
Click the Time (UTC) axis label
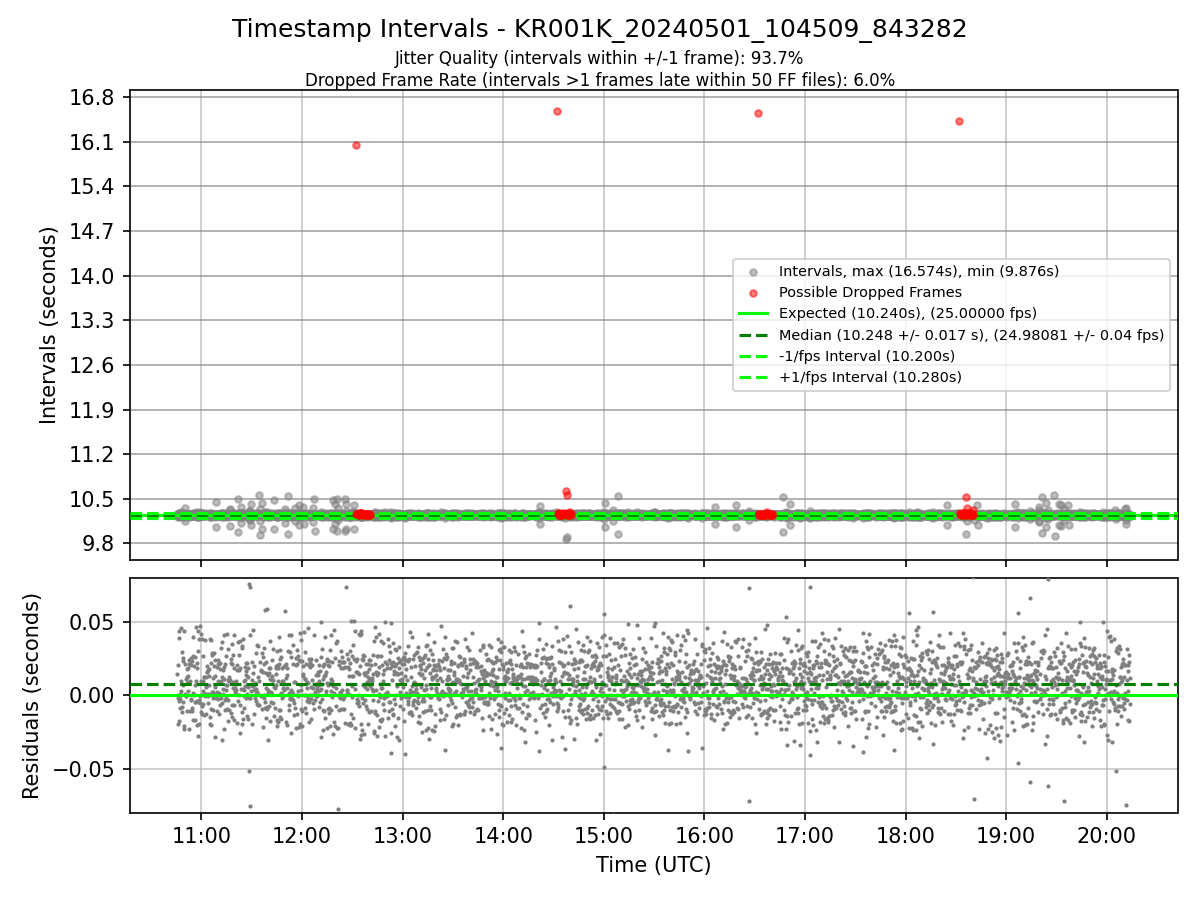[653, 865]
